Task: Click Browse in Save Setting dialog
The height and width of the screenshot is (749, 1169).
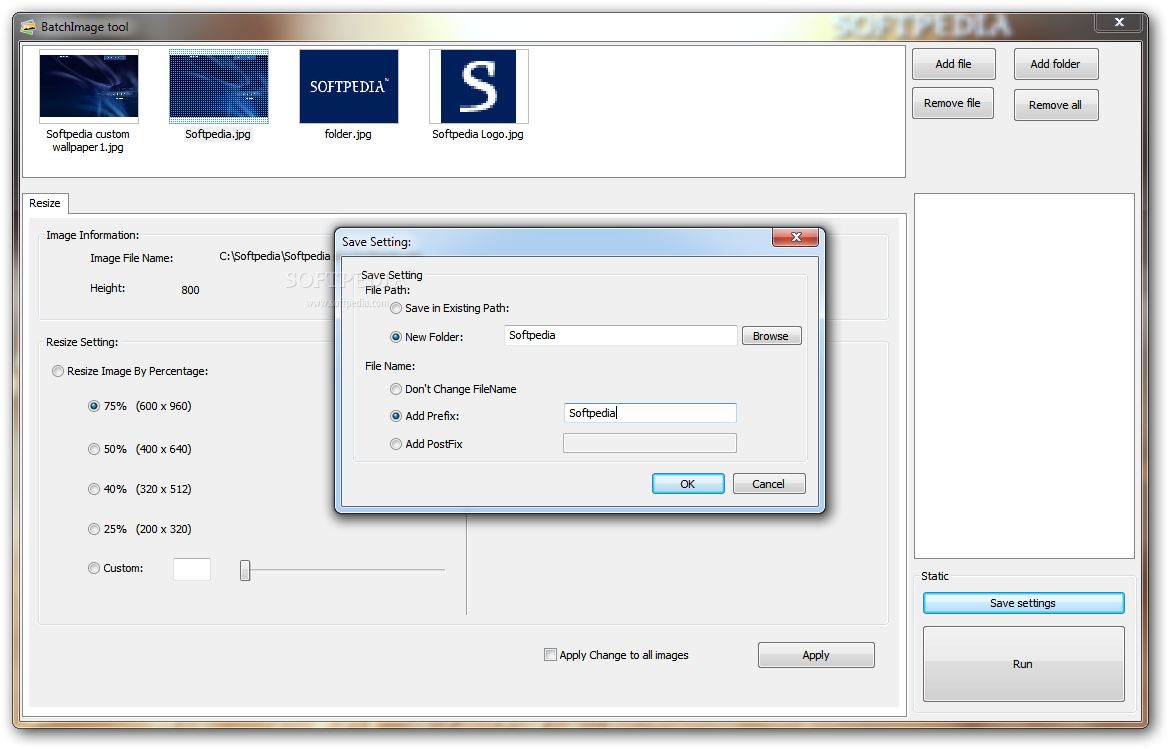Action: [771, 336]
